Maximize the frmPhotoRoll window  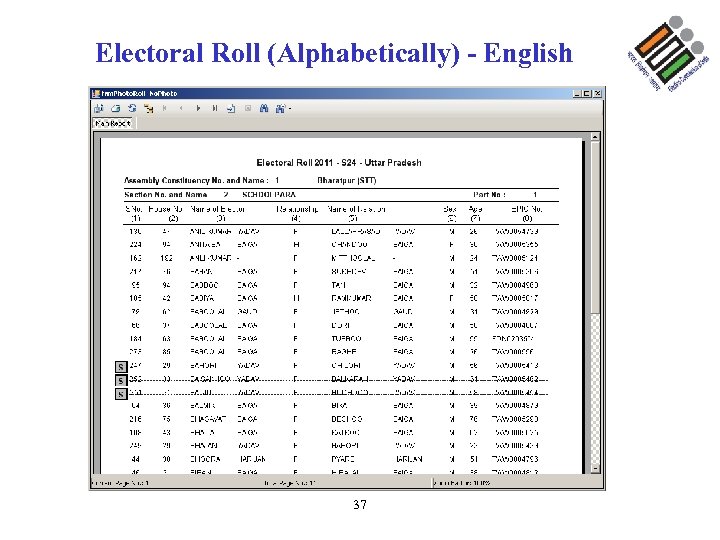point(587,93)
